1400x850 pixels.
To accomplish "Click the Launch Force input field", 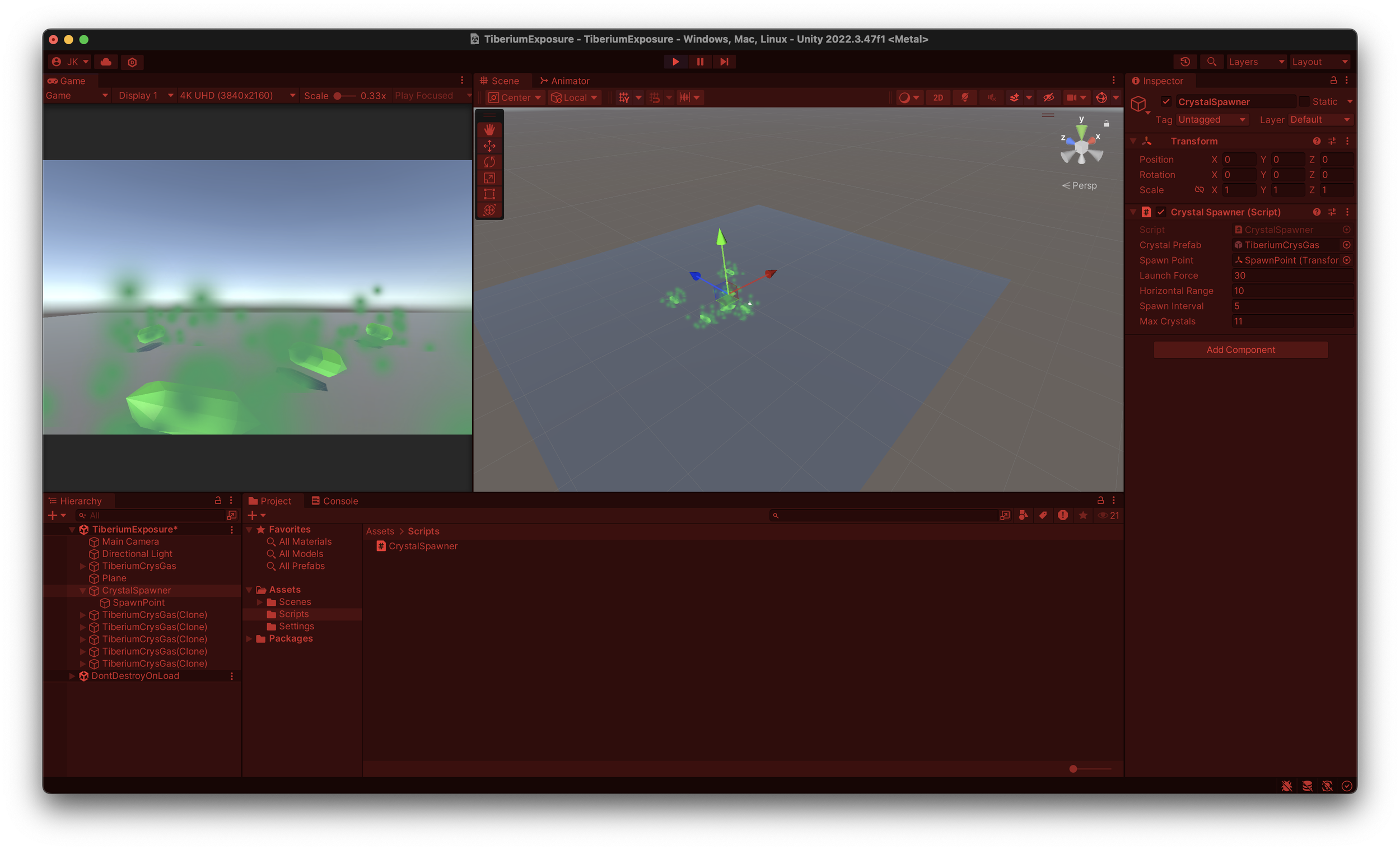I will click(1291, 275).
